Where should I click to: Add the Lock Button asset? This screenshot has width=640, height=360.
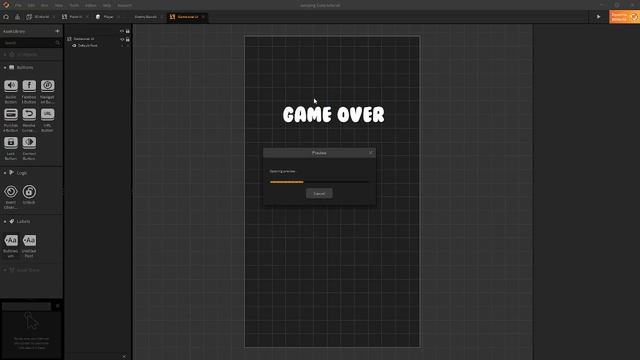pos(11,142)
